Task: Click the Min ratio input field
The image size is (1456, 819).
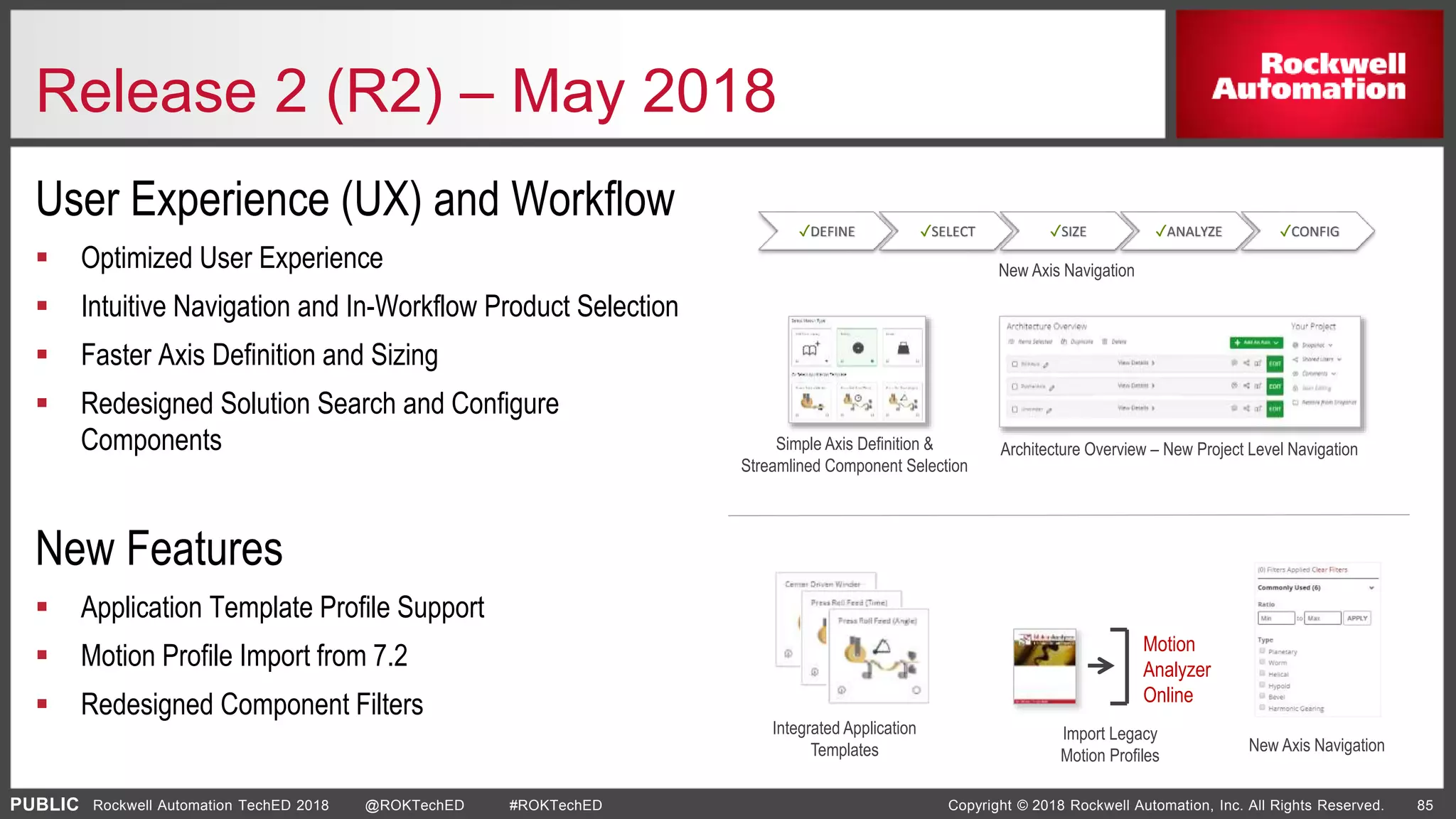Action: (x=1277, y=618)
